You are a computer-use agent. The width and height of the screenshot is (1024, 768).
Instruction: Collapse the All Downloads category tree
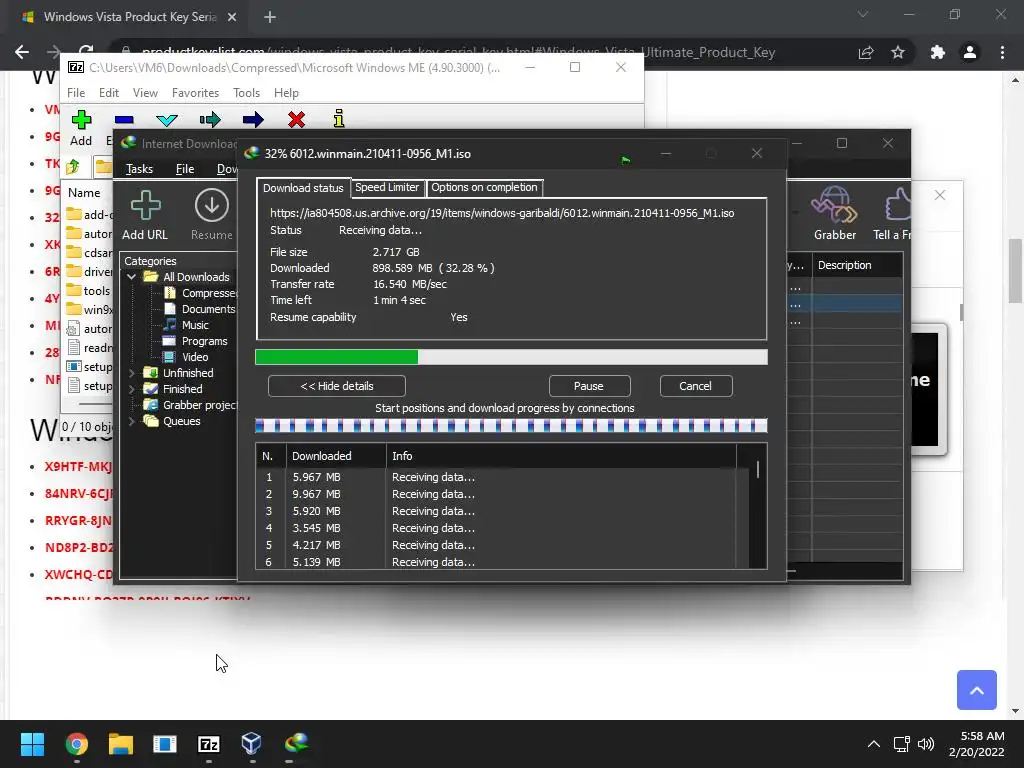point(131,277)
